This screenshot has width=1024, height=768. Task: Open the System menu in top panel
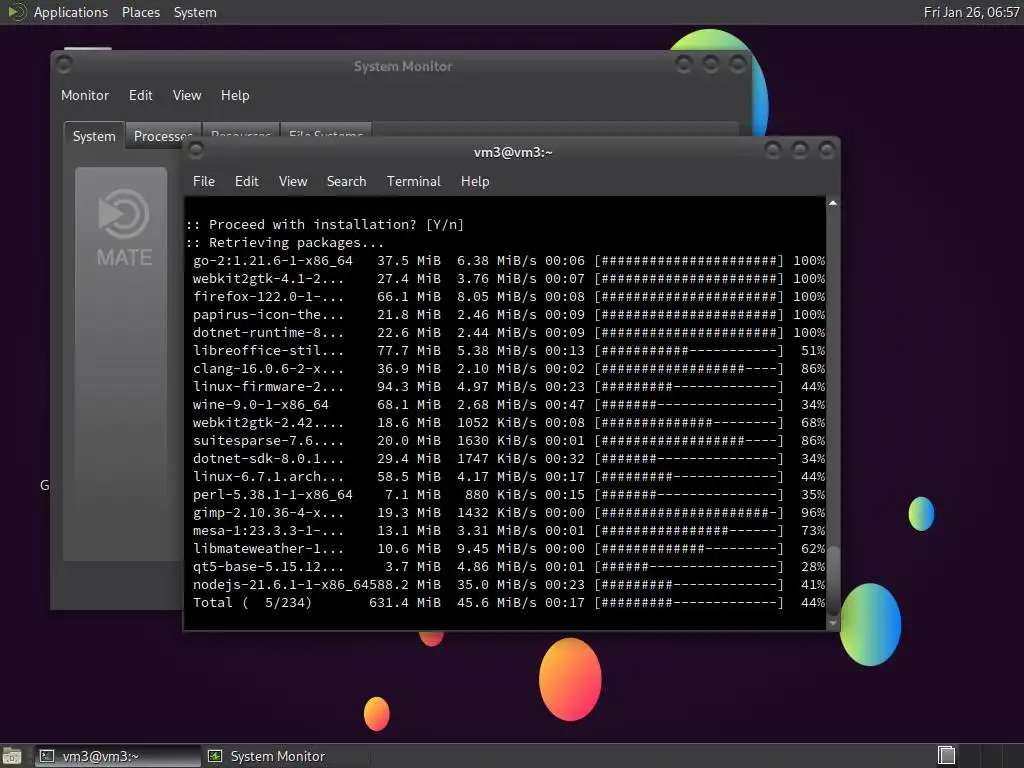(195, 12)
